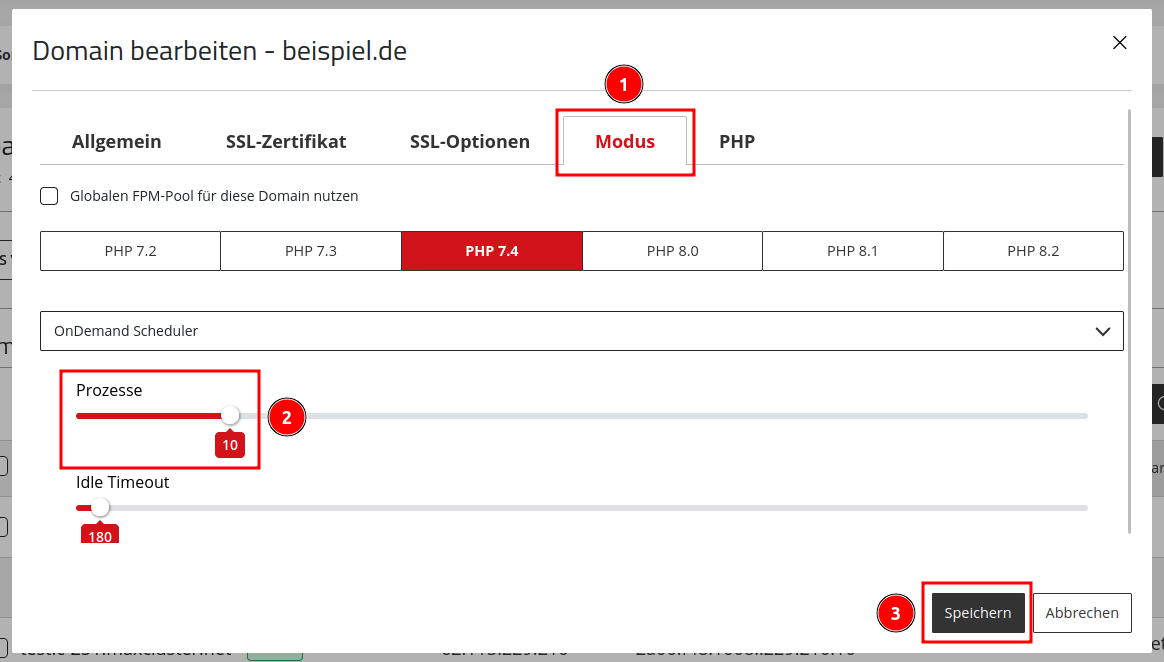This screenshot has height=662, width=1164.
Task: Click the Prozesse slider handle
Action: 230,416
